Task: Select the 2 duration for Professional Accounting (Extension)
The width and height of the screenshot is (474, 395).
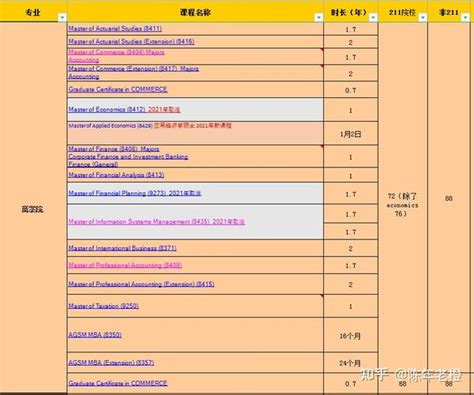Action: (x=351, y=284)
